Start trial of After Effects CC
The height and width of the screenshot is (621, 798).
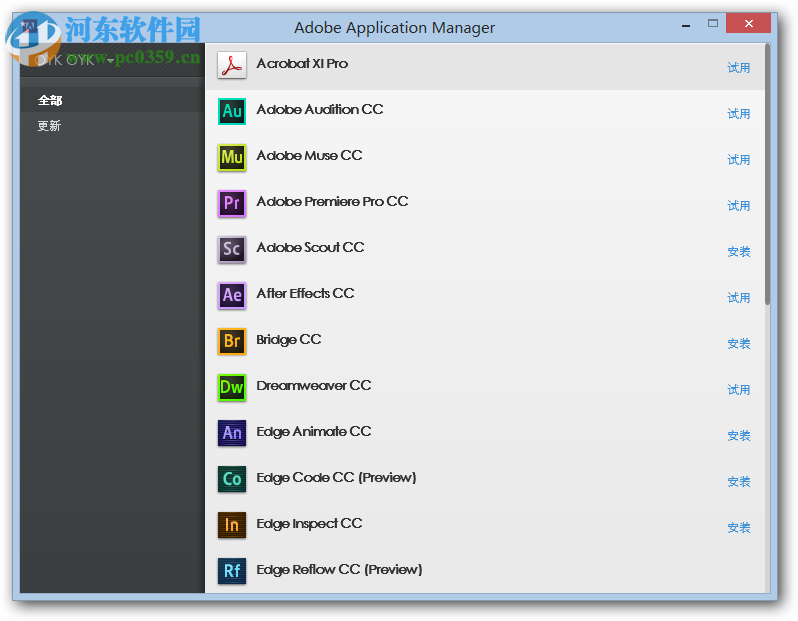click(x=738, y=298)
